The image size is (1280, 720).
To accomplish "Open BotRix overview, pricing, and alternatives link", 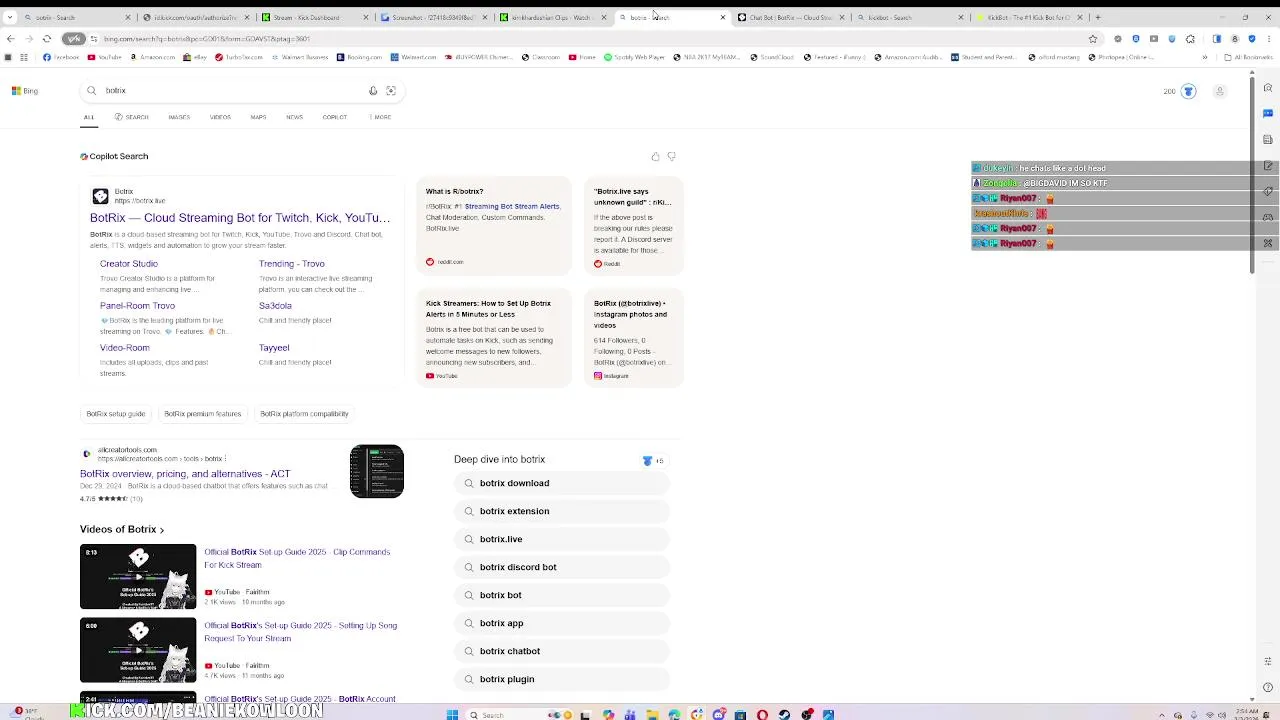I will 185,474.
